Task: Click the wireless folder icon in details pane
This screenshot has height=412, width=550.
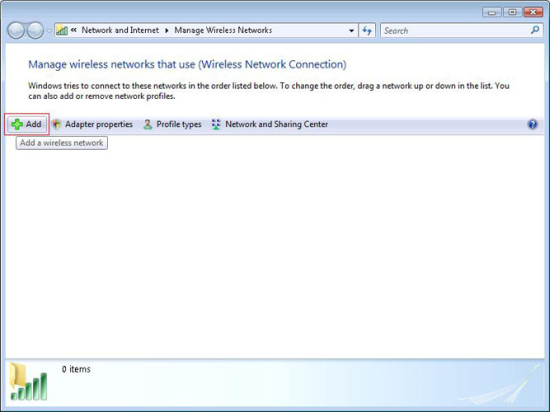Action: (x=28, y=381)
